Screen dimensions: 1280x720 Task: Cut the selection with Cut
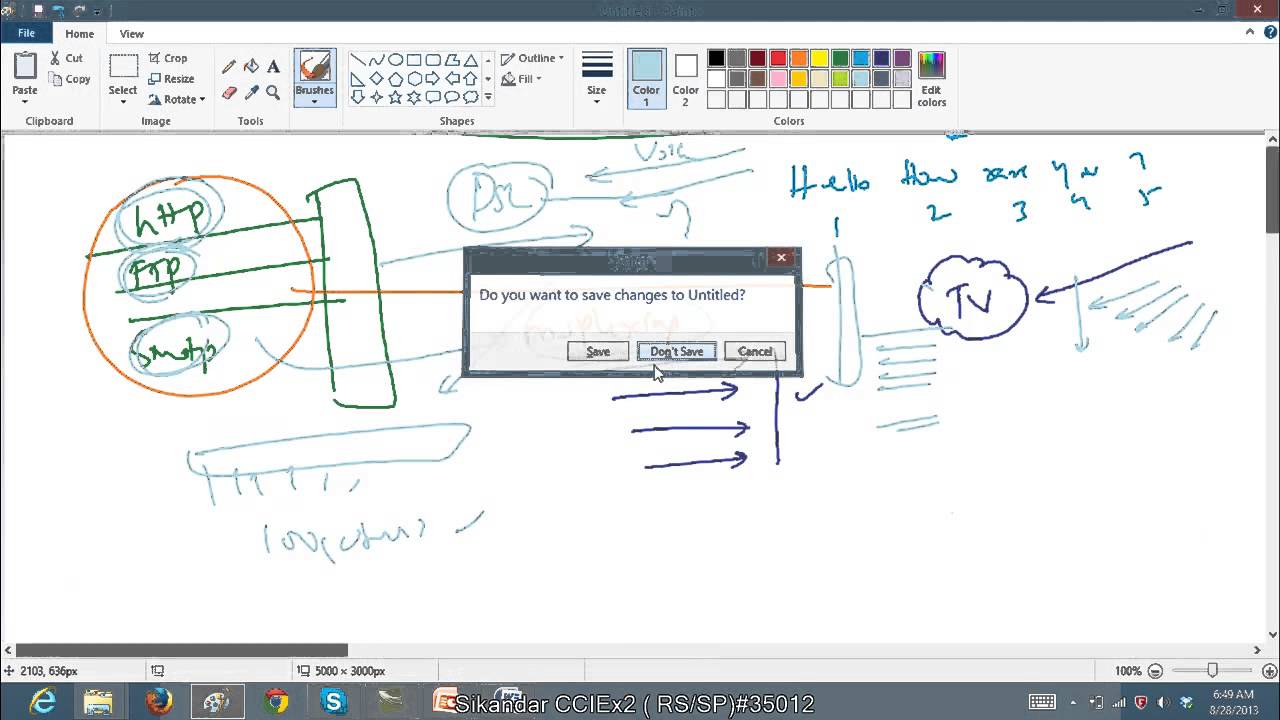(67, 58)
